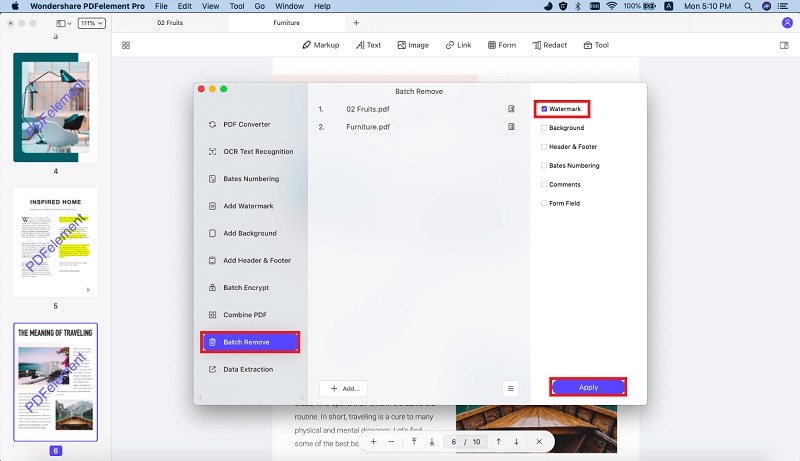Viewport: 800px width, 461px height.
Task: Close the page navigation bar
Action: coord(539,442)
